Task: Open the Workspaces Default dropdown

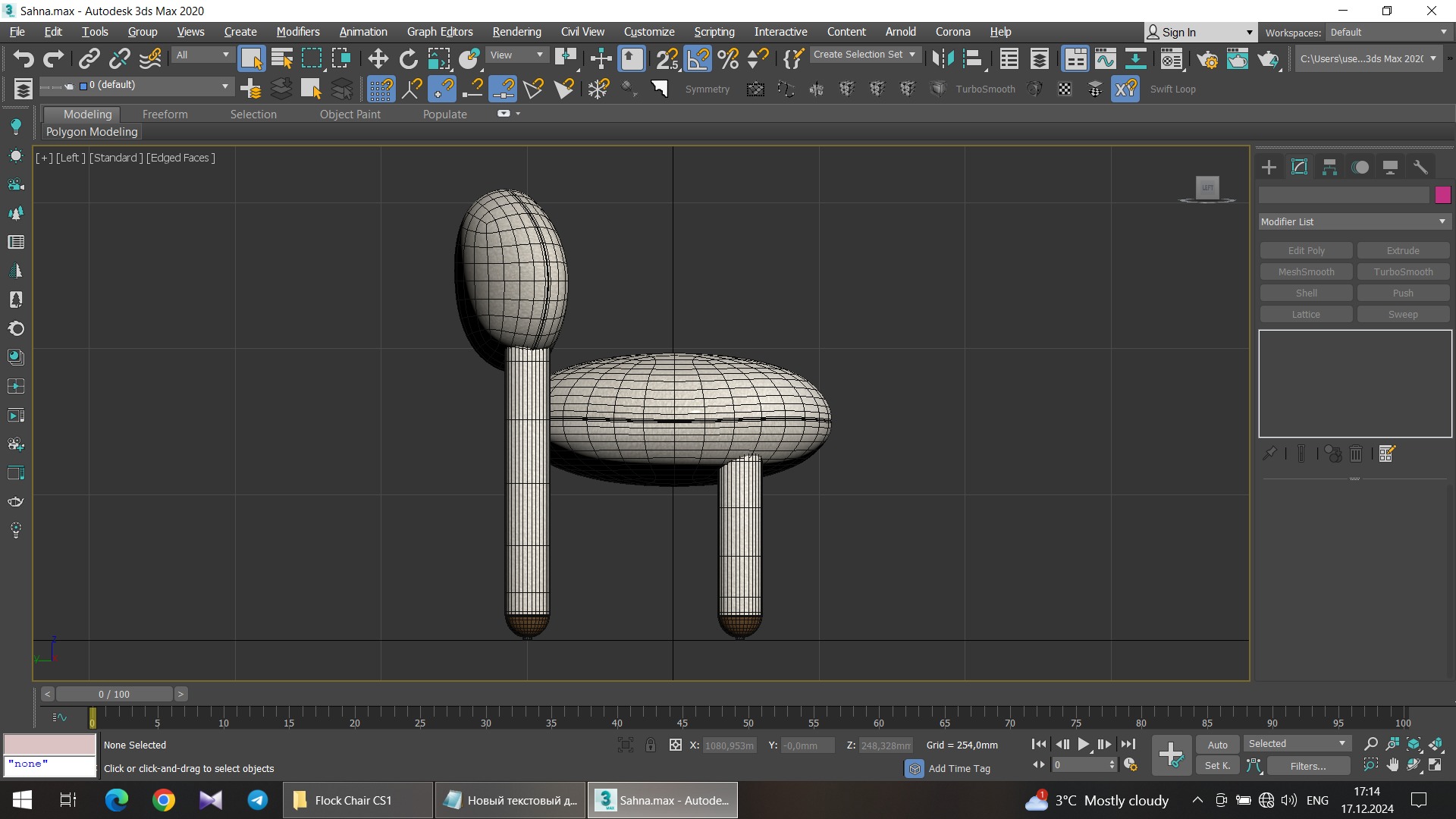Action: [x=1389, y=32]
